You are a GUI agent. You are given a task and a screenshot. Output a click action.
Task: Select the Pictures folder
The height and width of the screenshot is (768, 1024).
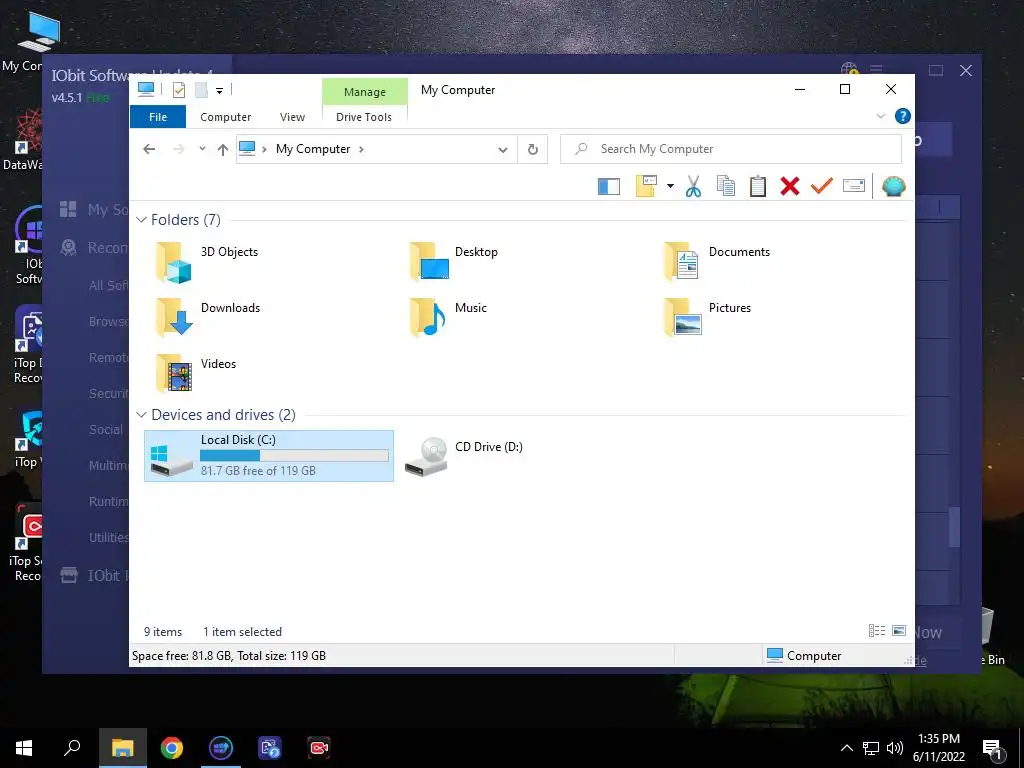tap(708, 317)
